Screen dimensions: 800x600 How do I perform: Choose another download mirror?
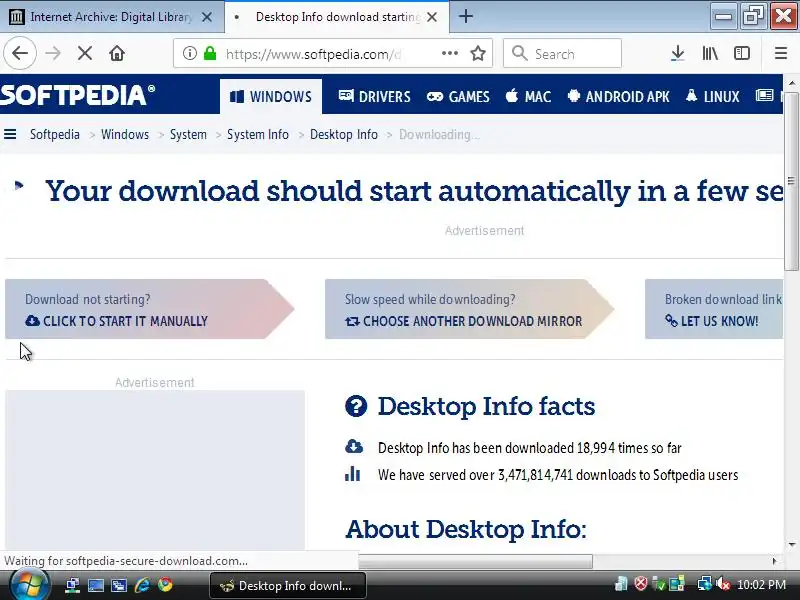click(x=469, y=309)
